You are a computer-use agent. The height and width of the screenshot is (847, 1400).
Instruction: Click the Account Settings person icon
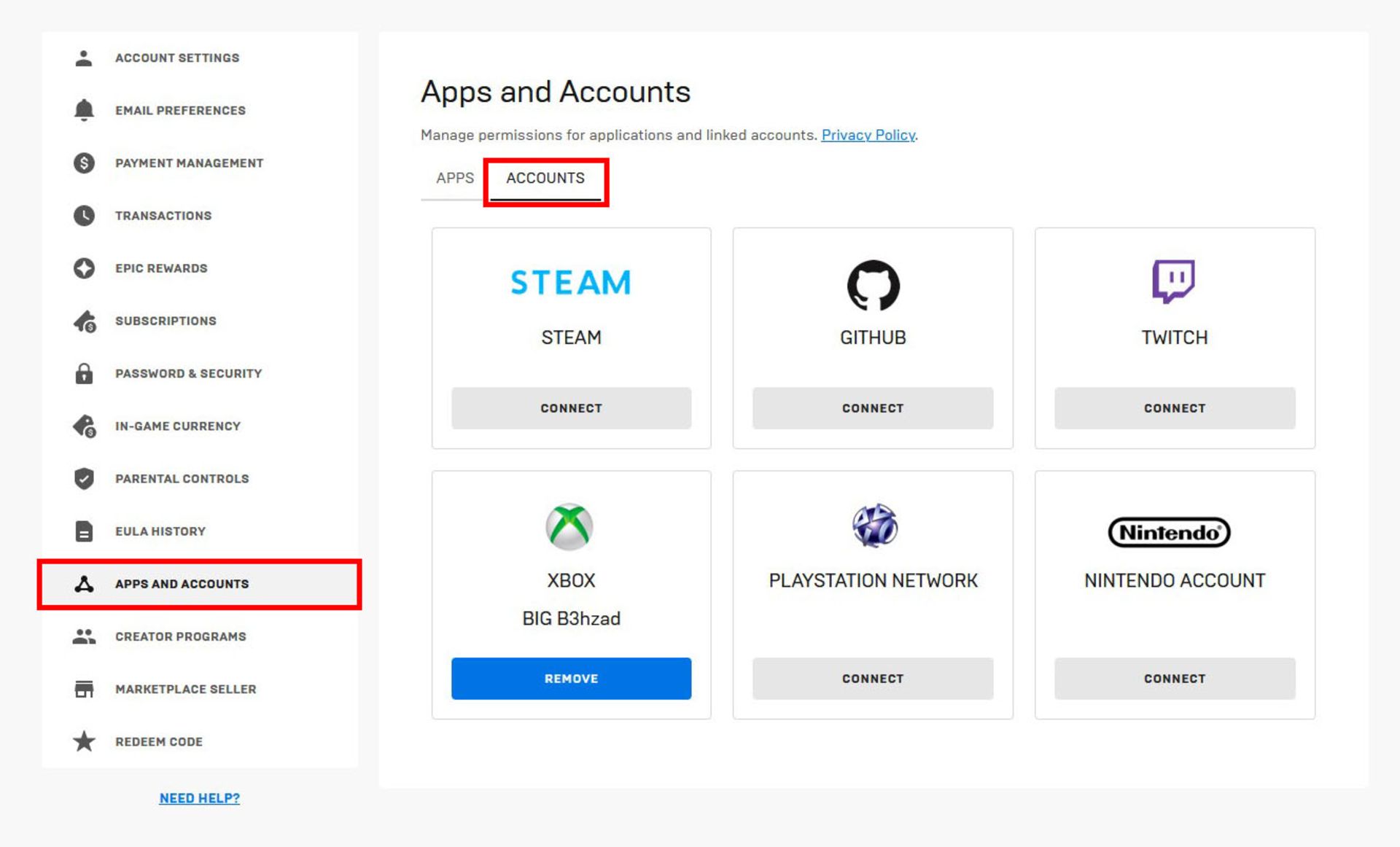[84, 58]
